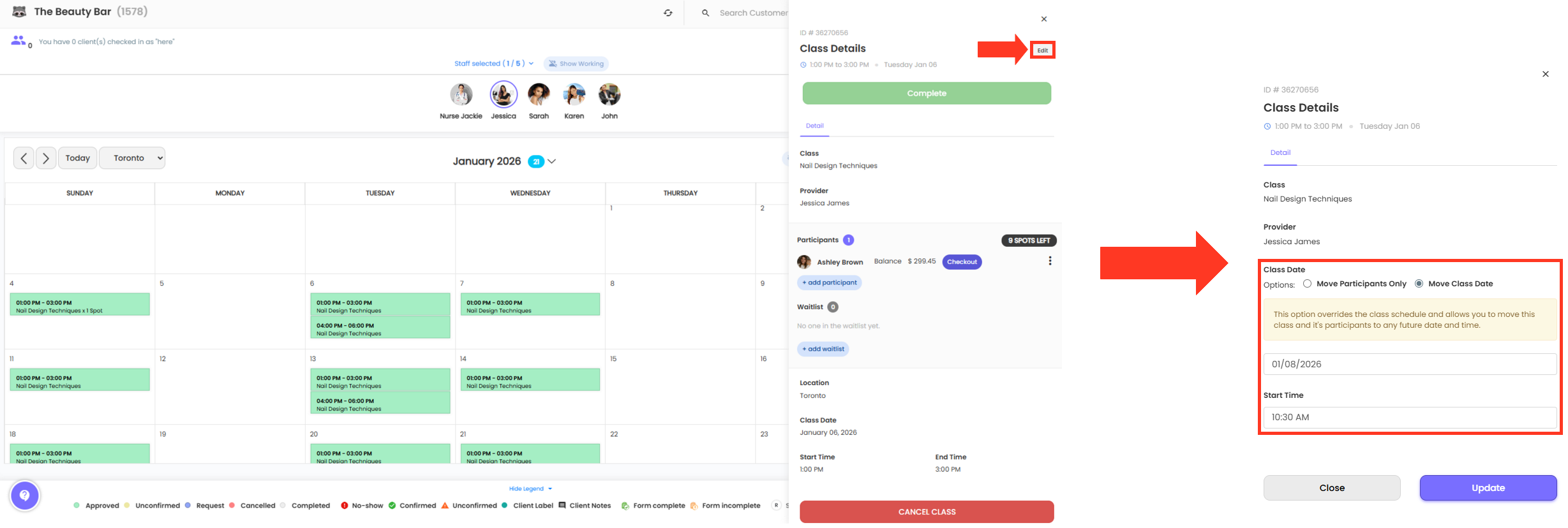The image size is (1568, 528).
Task: Open Tuesday Jan 6 4:00 PM class event
Action: coord(380,328)
